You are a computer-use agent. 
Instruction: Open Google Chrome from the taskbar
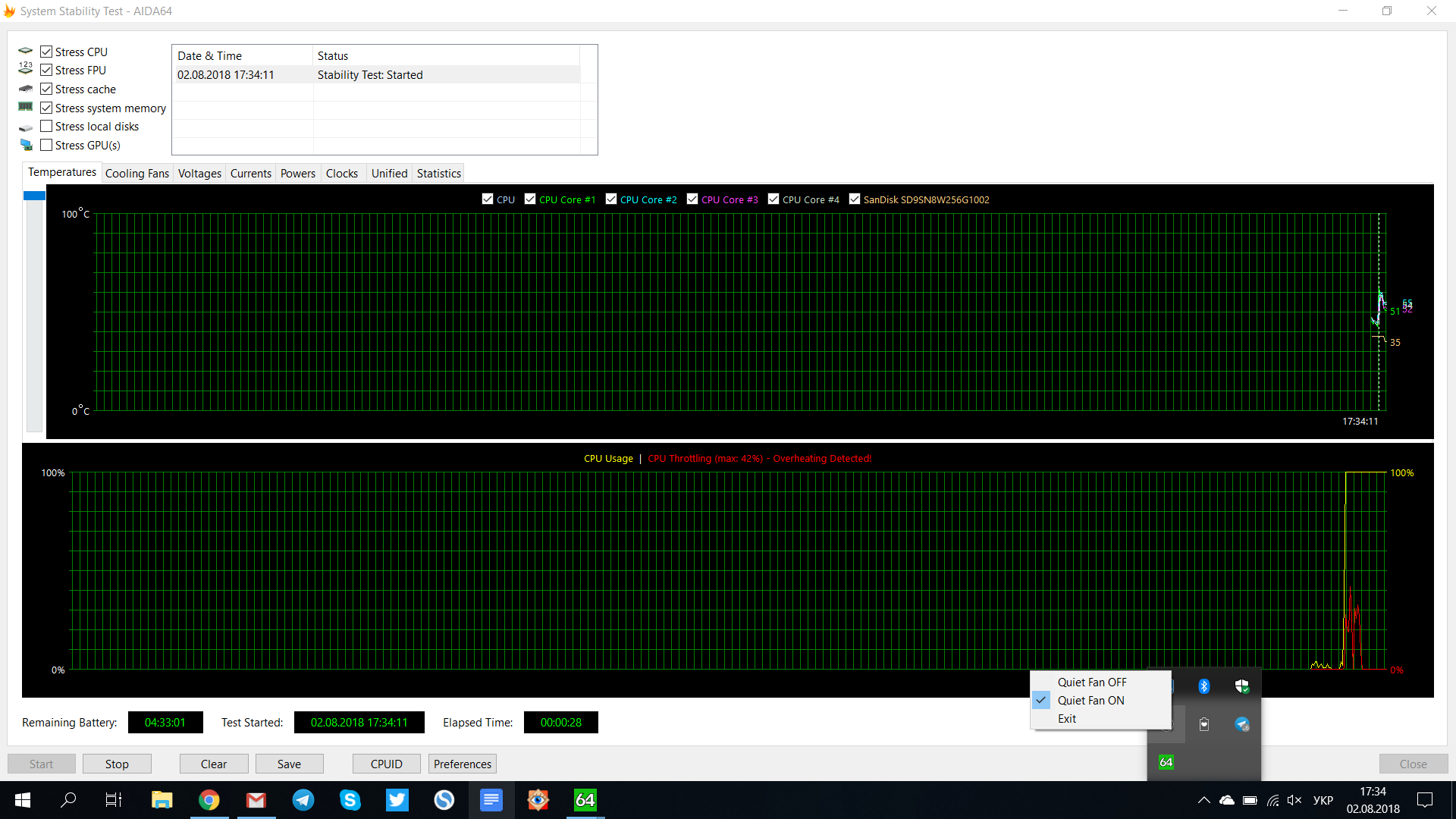click(x=209, y=800)
